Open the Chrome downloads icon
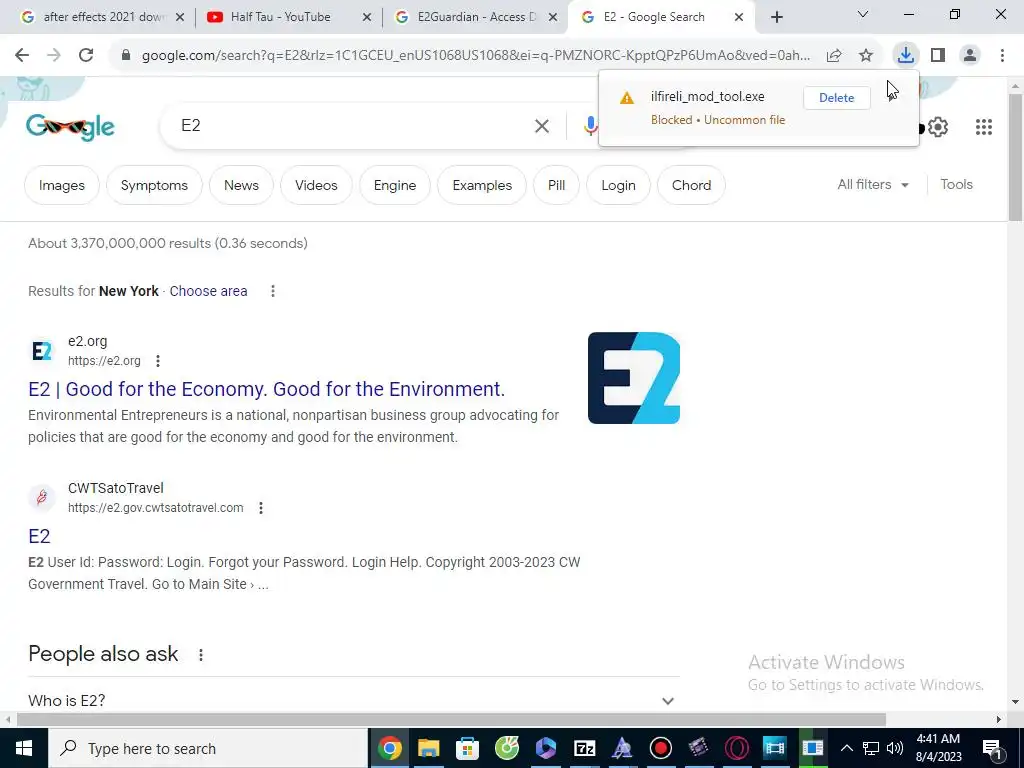The height and width of the screenshot is (768, 1024). point(905,56)
